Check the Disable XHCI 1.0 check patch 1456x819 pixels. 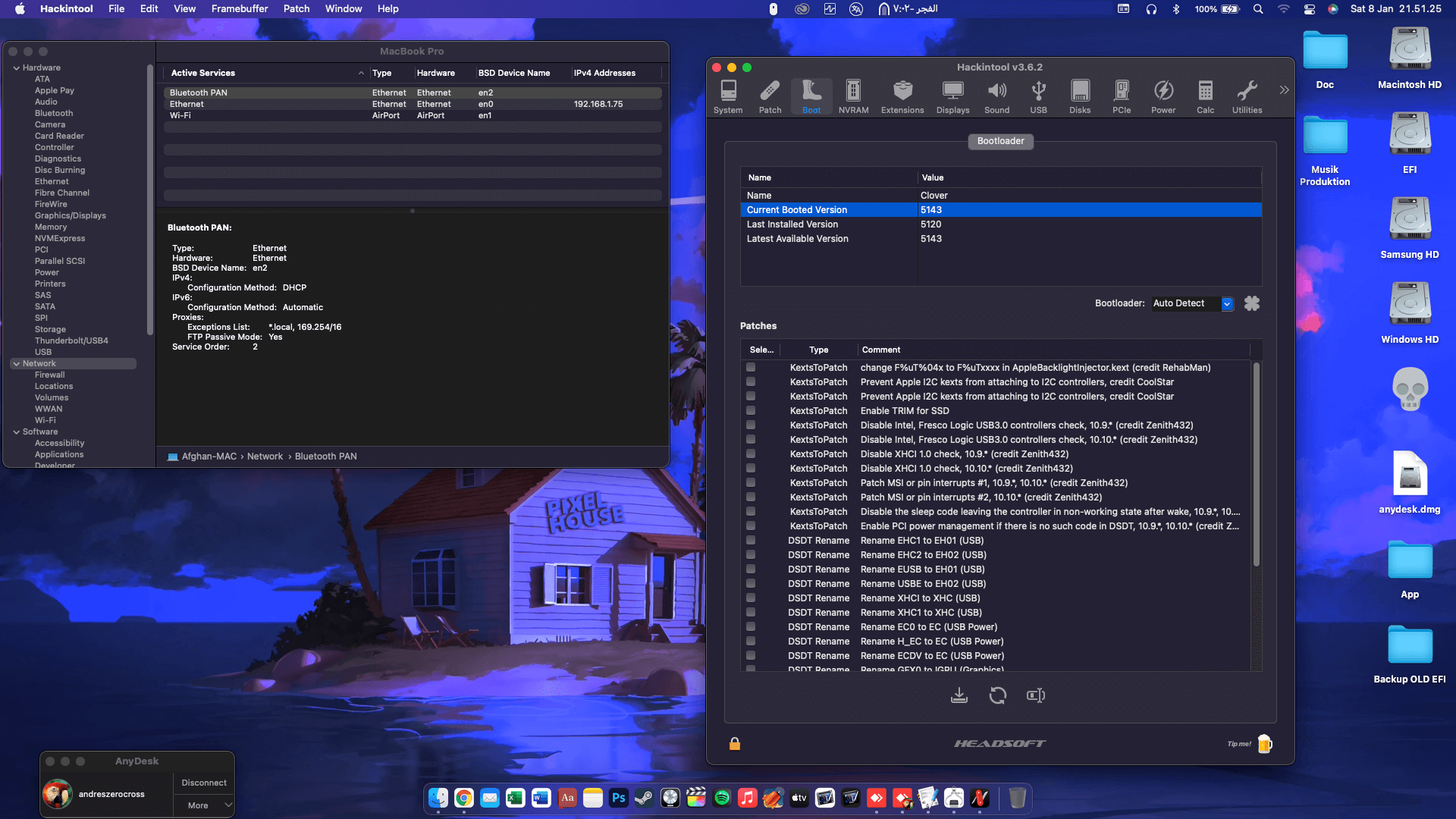click(x=751, y=453)
